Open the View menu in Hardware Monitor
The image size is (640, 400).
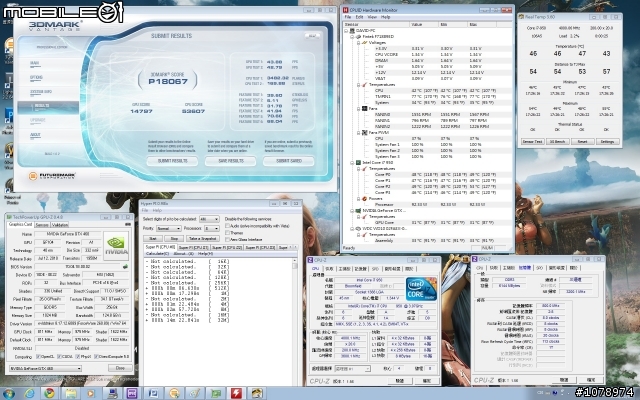(372, 17)
